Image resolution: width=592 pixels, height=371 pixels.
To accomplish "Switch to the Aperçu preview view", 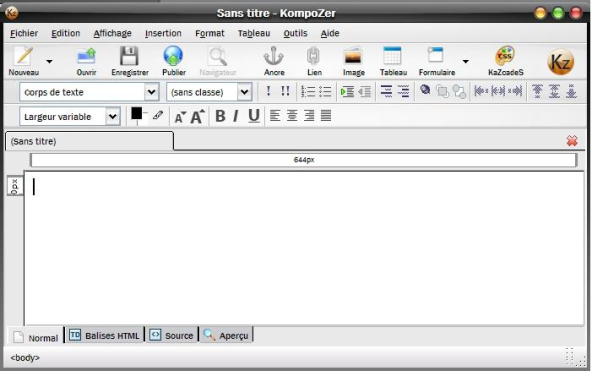I will 226,335.
